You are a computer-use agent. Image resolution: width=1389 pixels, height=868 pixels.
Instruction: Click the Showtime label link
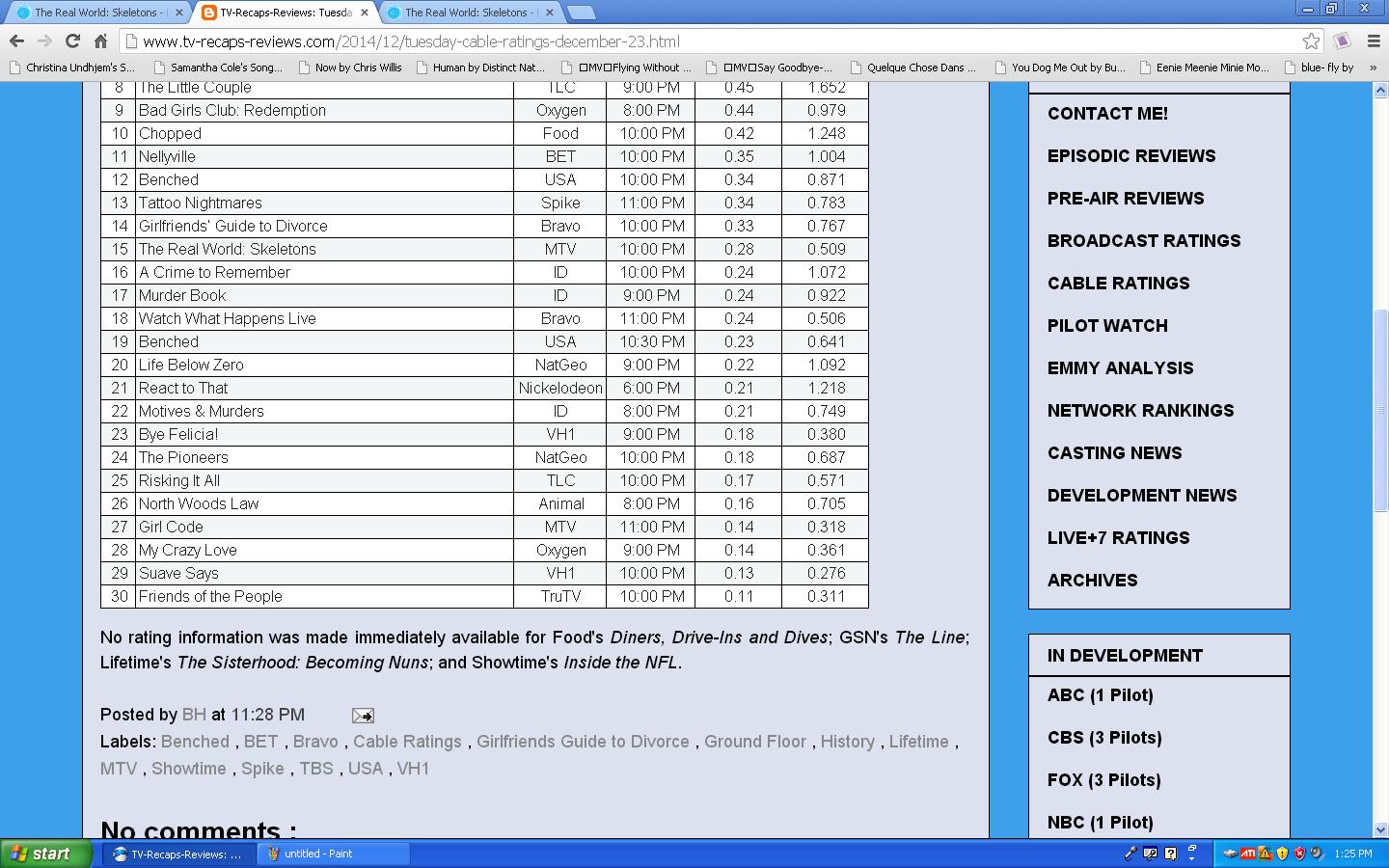(x=188, y=769)
